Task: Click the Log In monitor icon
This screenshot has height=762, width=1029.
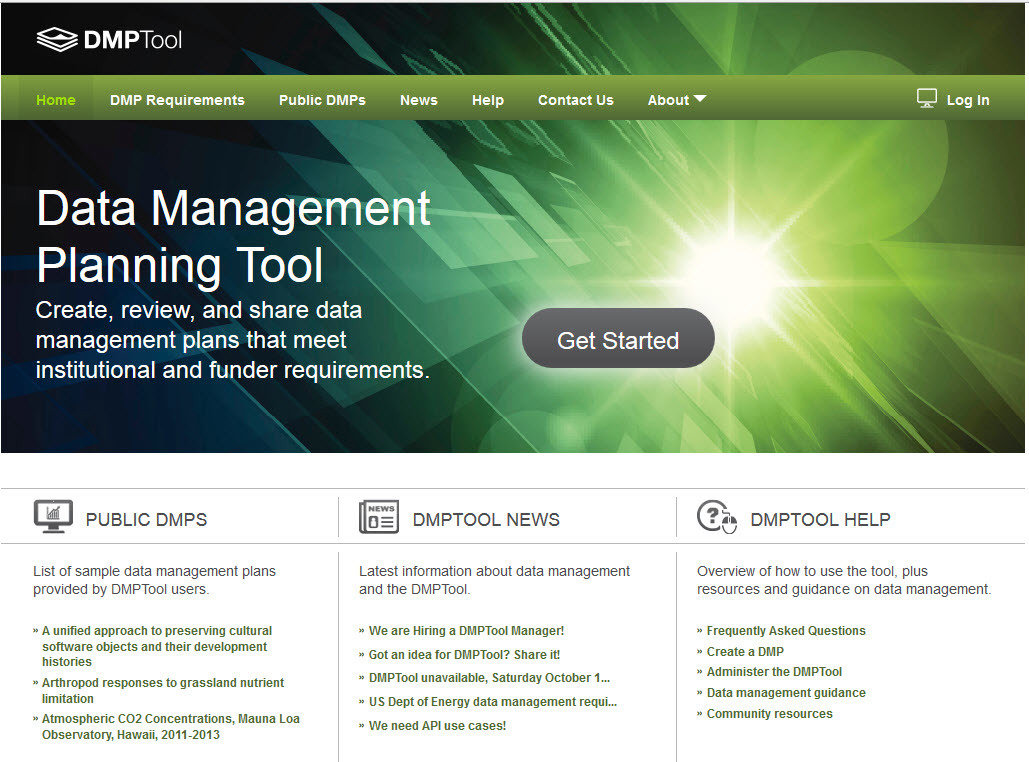Action: [927, 98]
